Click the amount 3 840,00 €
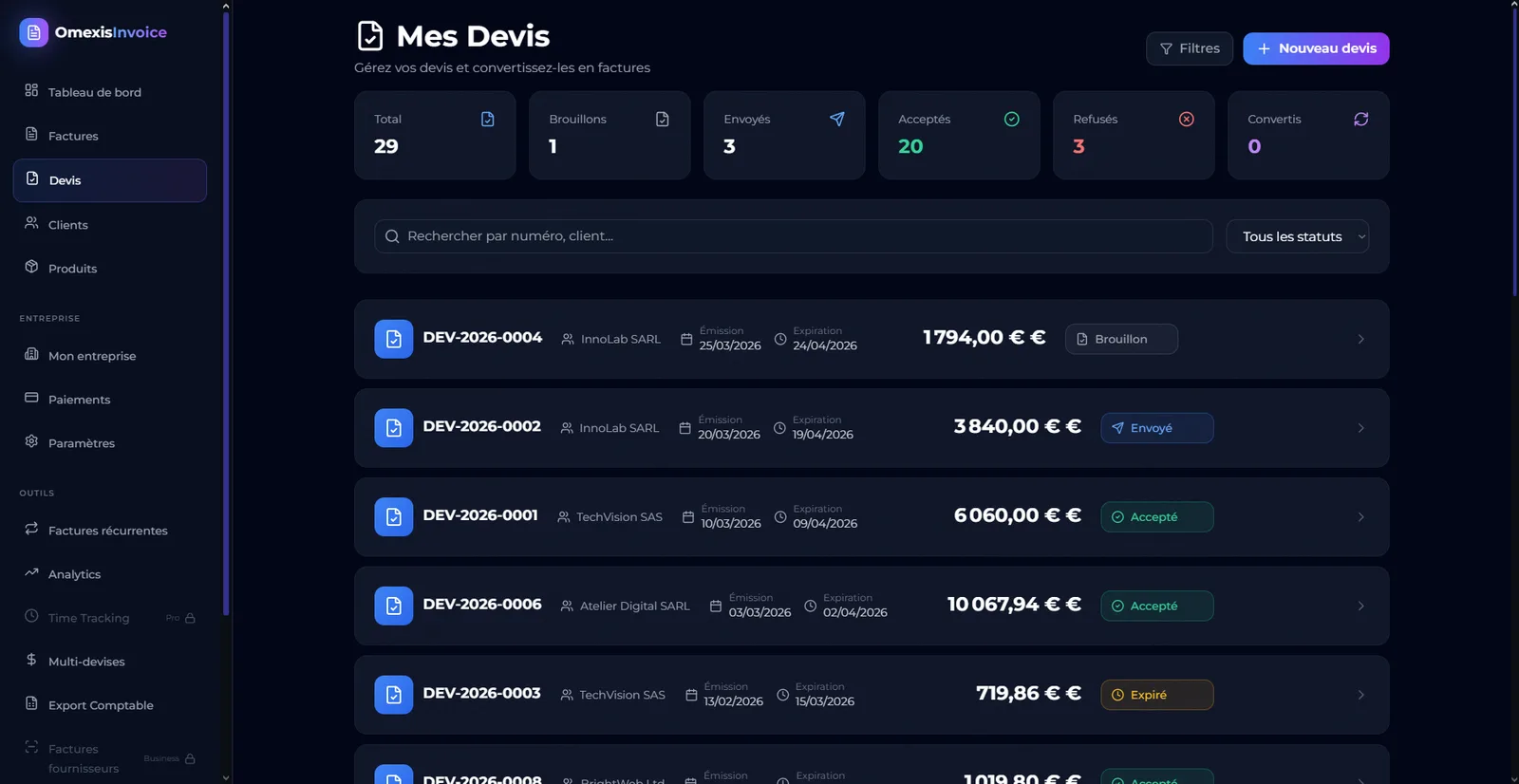 click(1017, 426)
